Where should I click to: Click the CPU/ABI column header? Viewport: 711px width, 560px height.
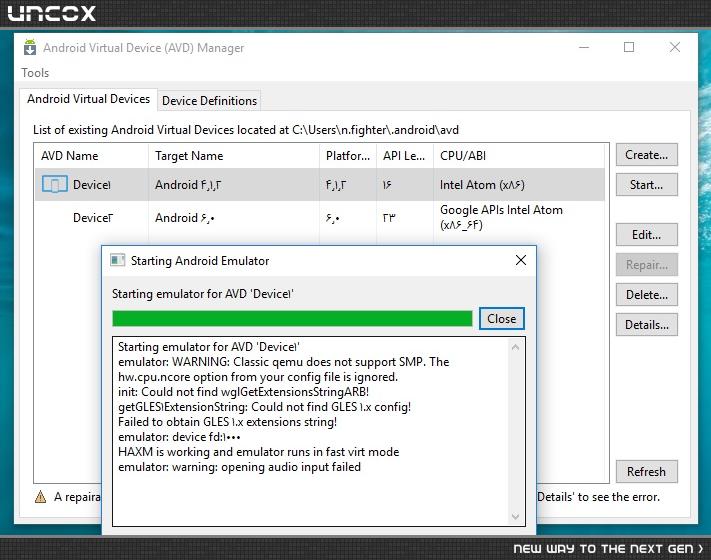tap(519, 156)
